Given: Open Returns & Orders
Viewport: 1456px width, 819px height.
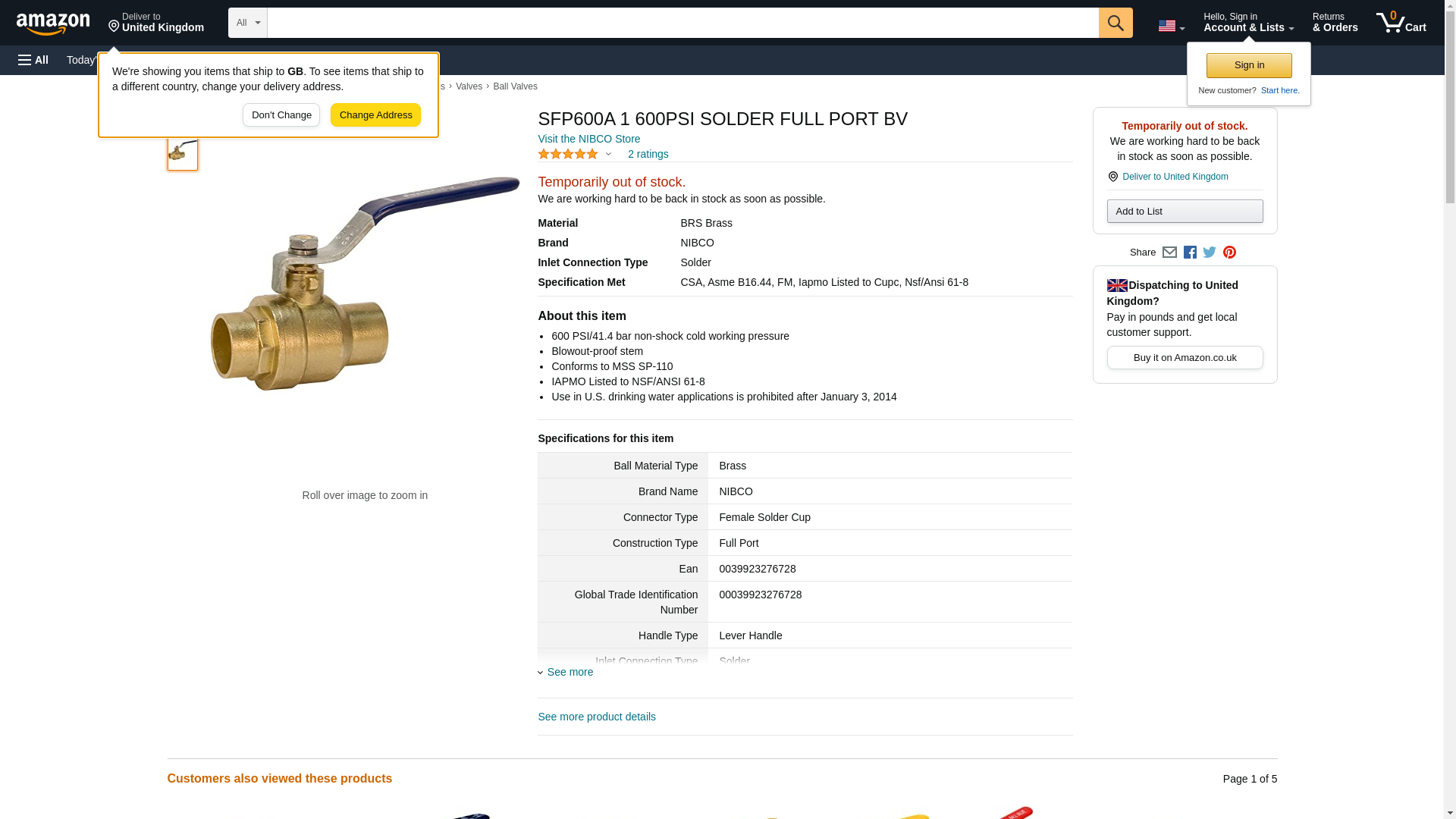Looking at the screenshot, I should coord(1335,23).
